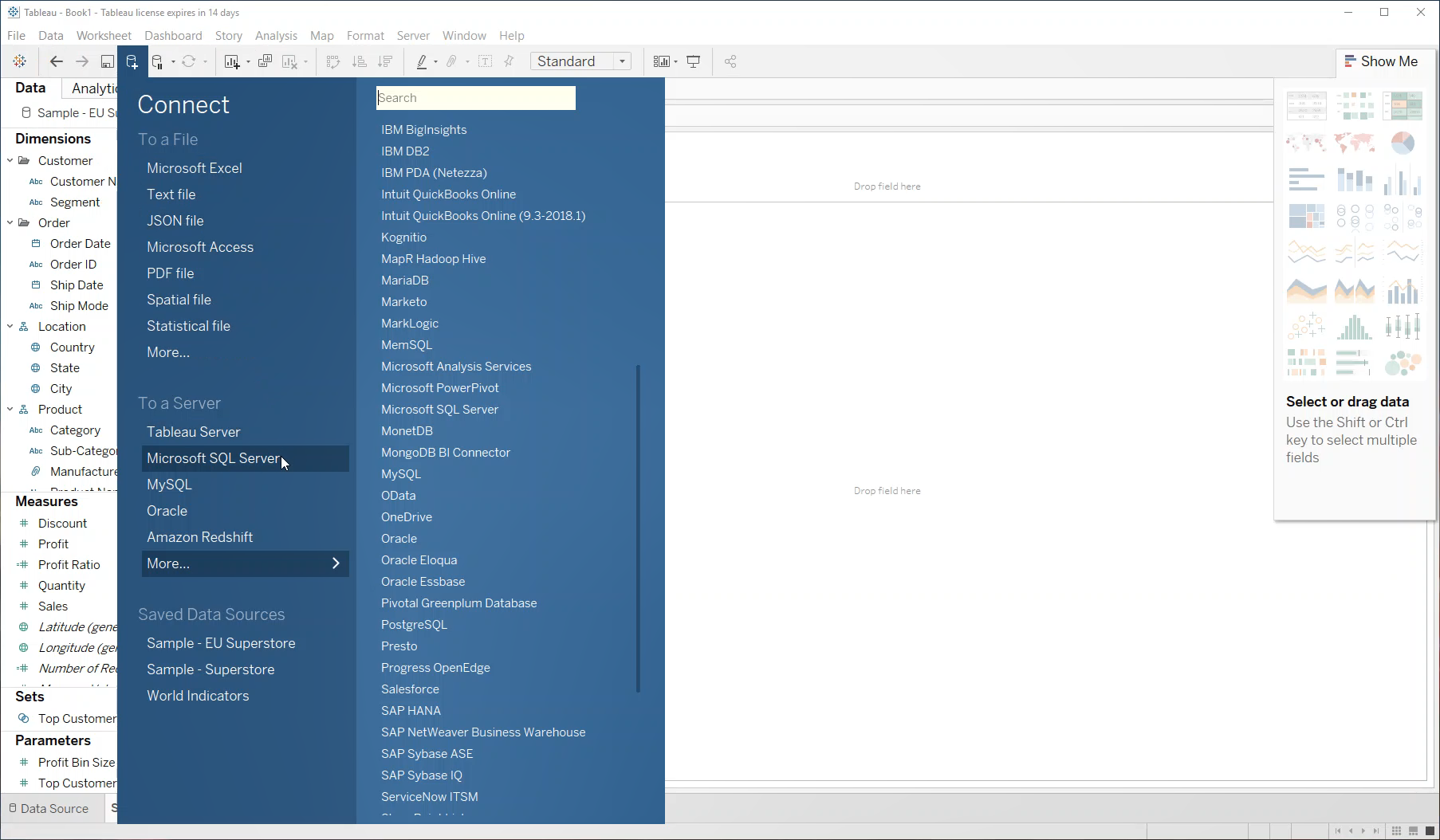Click the swap rows and columns icon

333,61
